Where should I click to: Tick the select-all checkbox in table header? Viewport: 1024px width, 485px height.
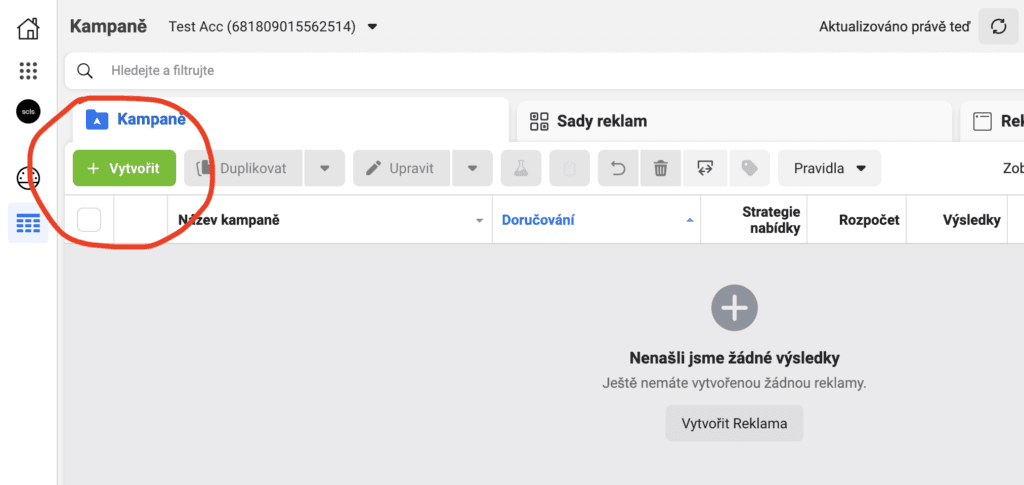click(x=89, y=220)
